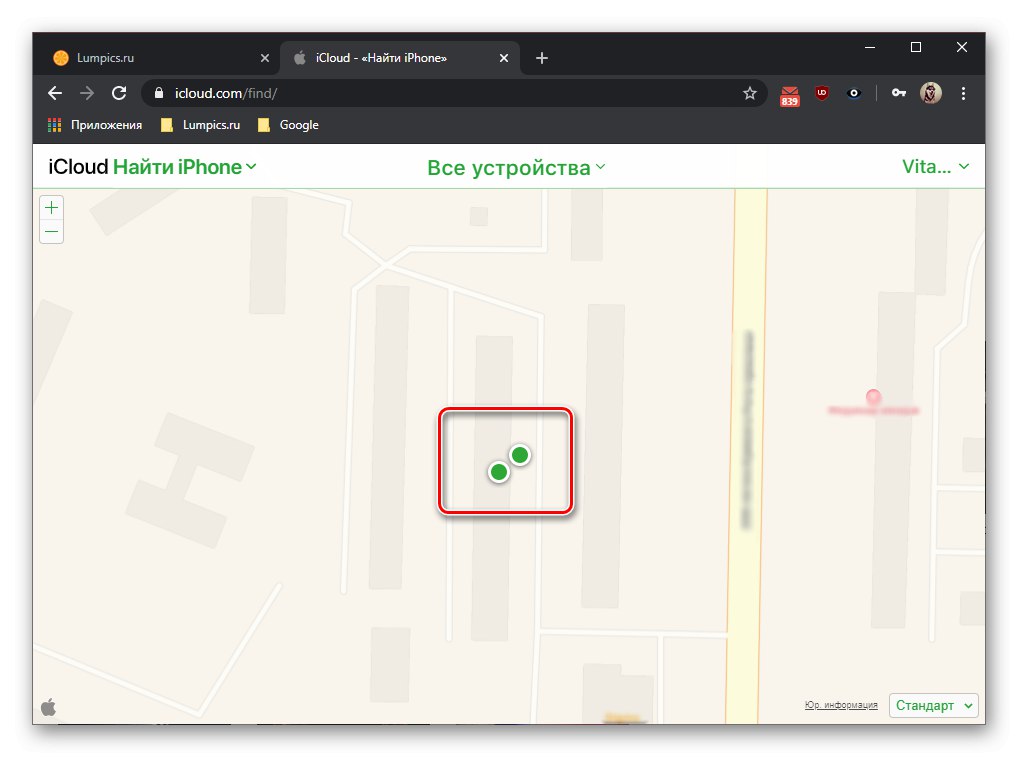This screenshot has width=1018, height=757.
Task: Close the Lumpics.ru tab
Action: tap(265, 58)
